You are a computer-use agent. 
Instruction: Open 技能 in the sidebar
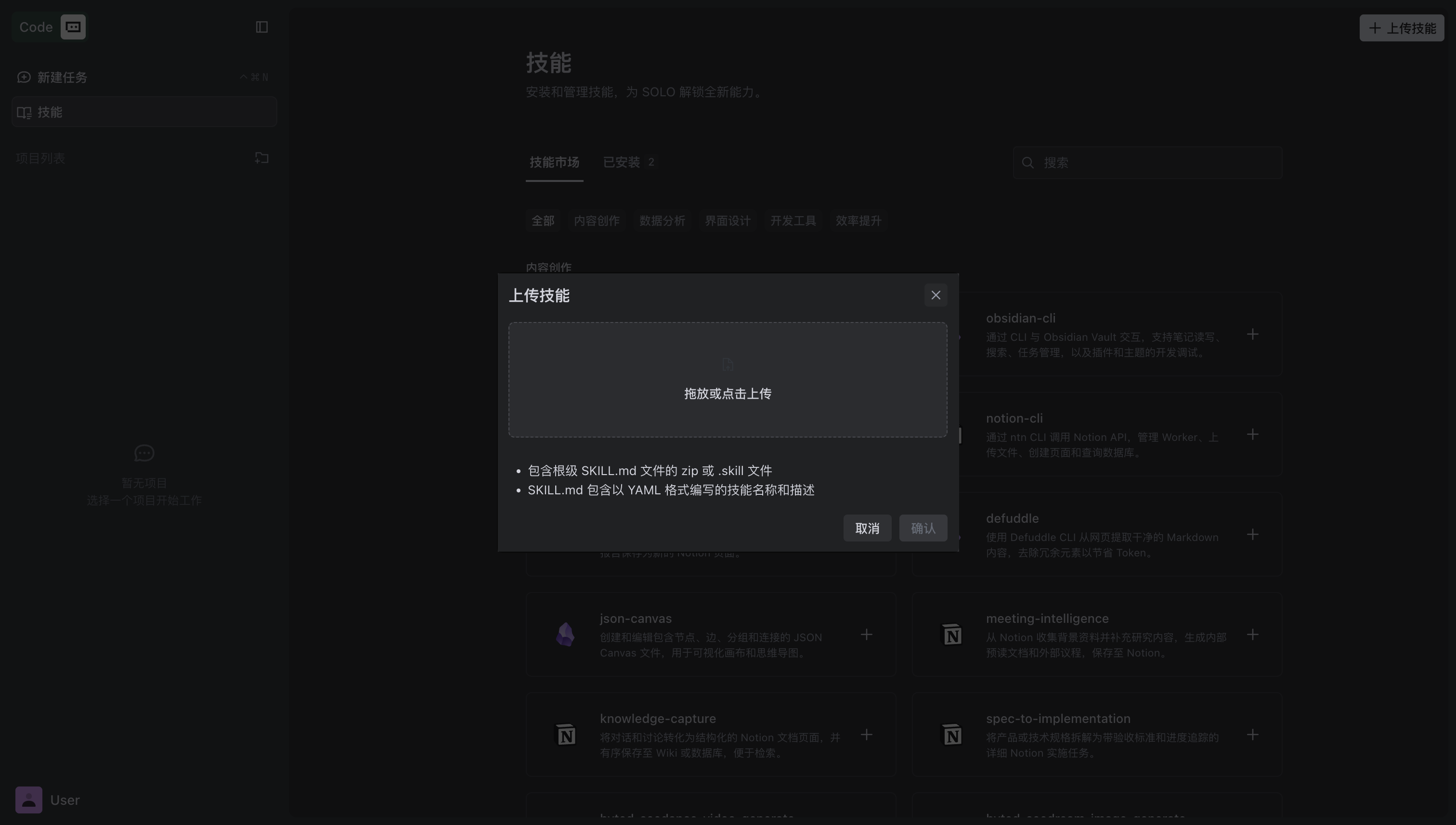tap(144, 112)
